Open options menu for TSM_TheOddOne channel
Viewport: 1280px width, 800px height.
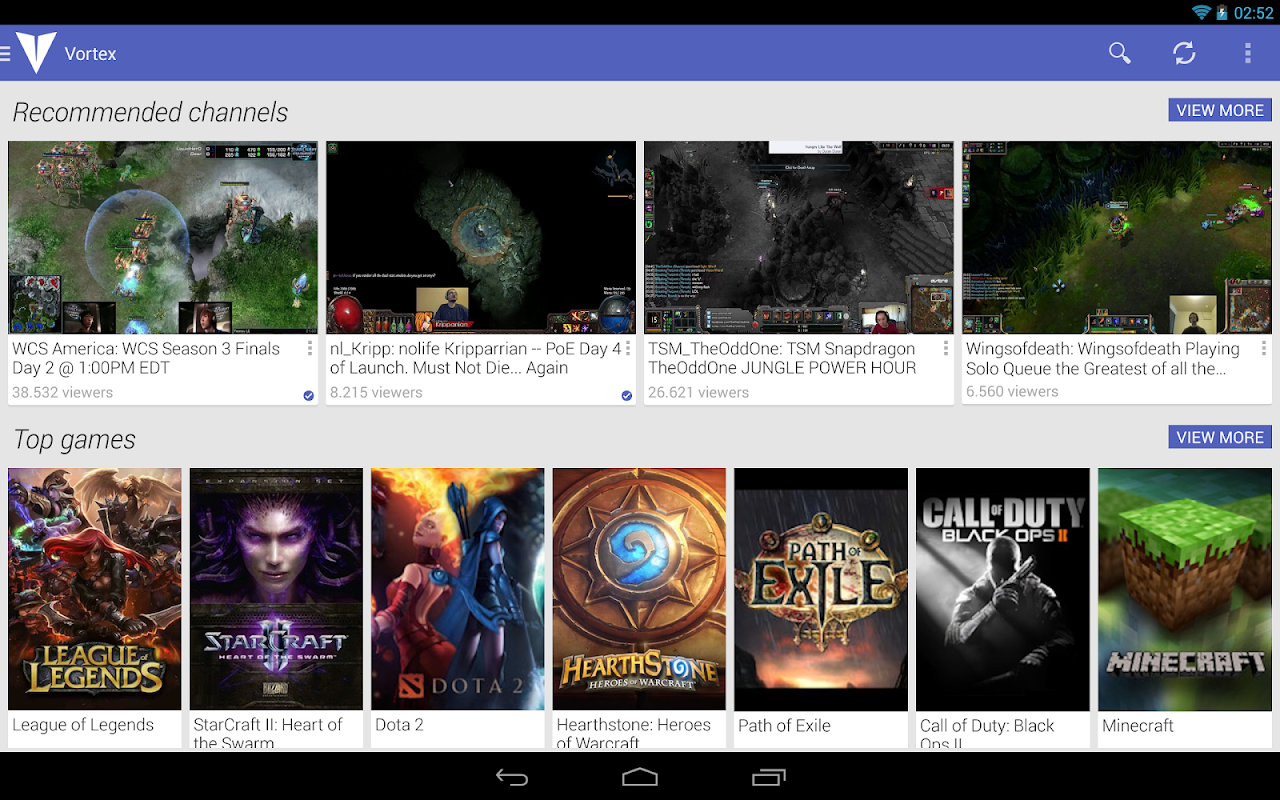[945, 349]
